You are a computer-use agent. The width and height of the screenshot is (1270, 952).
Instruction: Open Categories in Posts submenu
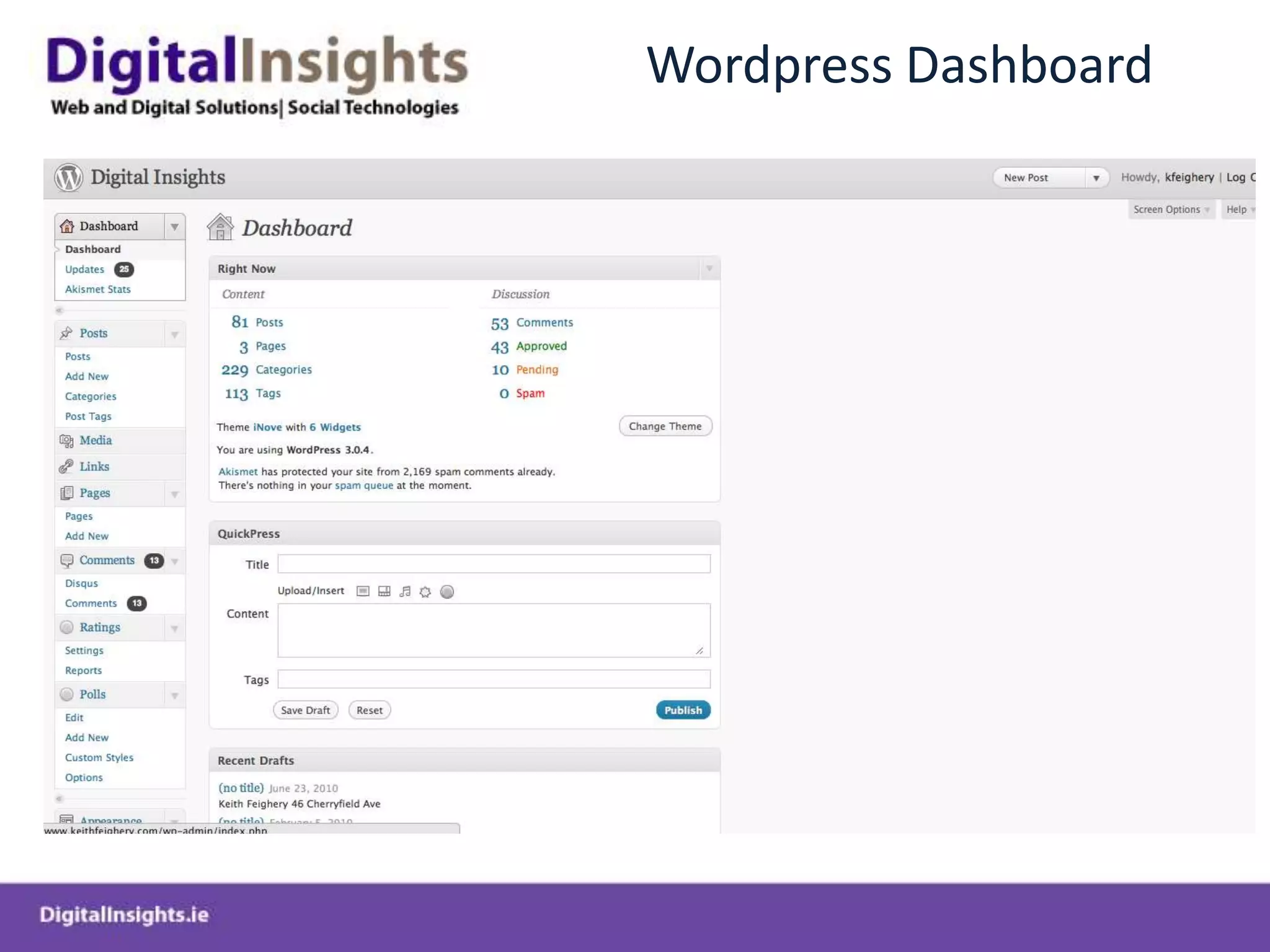tap(91, 397)
